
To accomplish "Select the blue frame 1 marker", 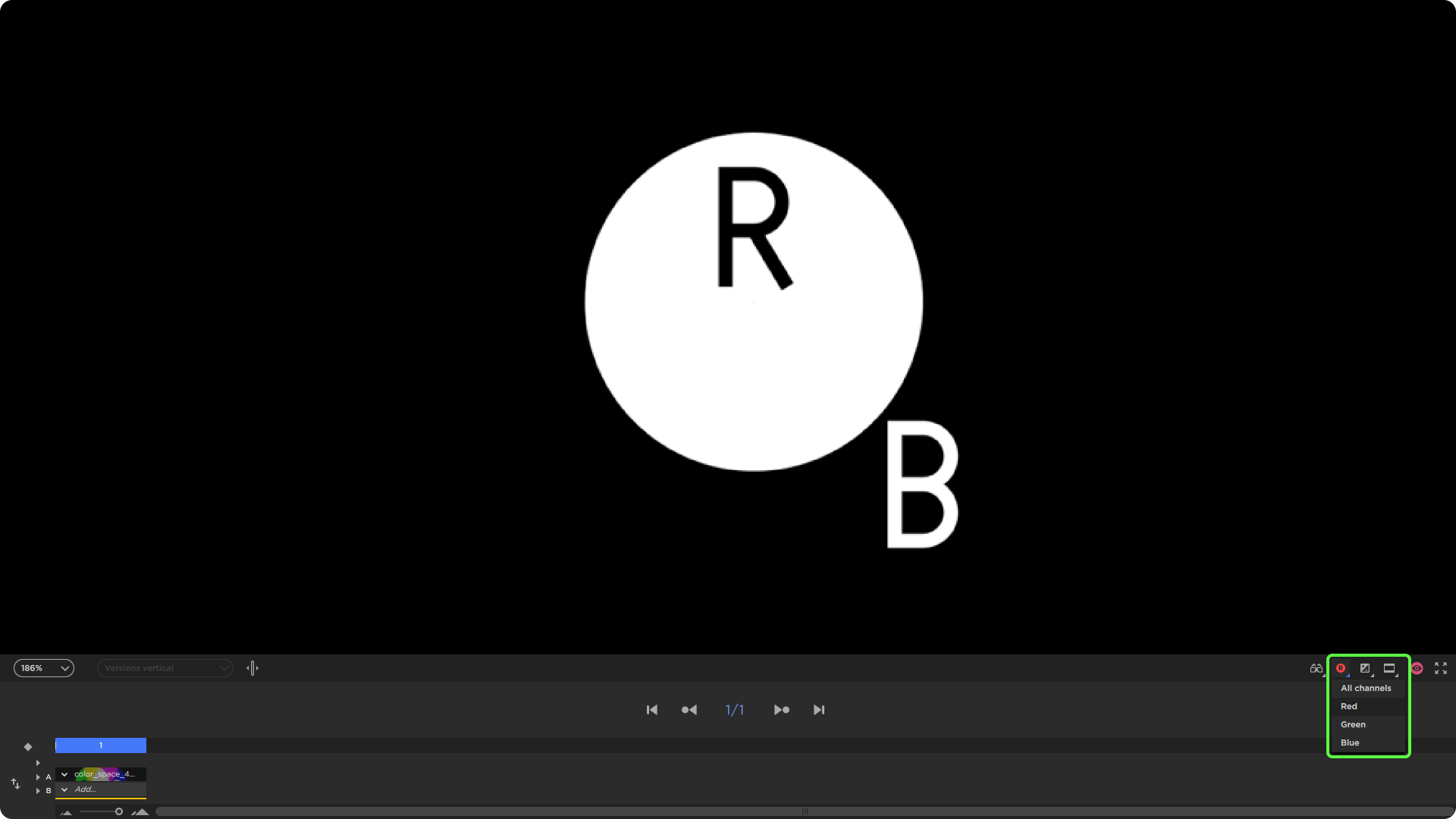I will [x=101, y=745].
